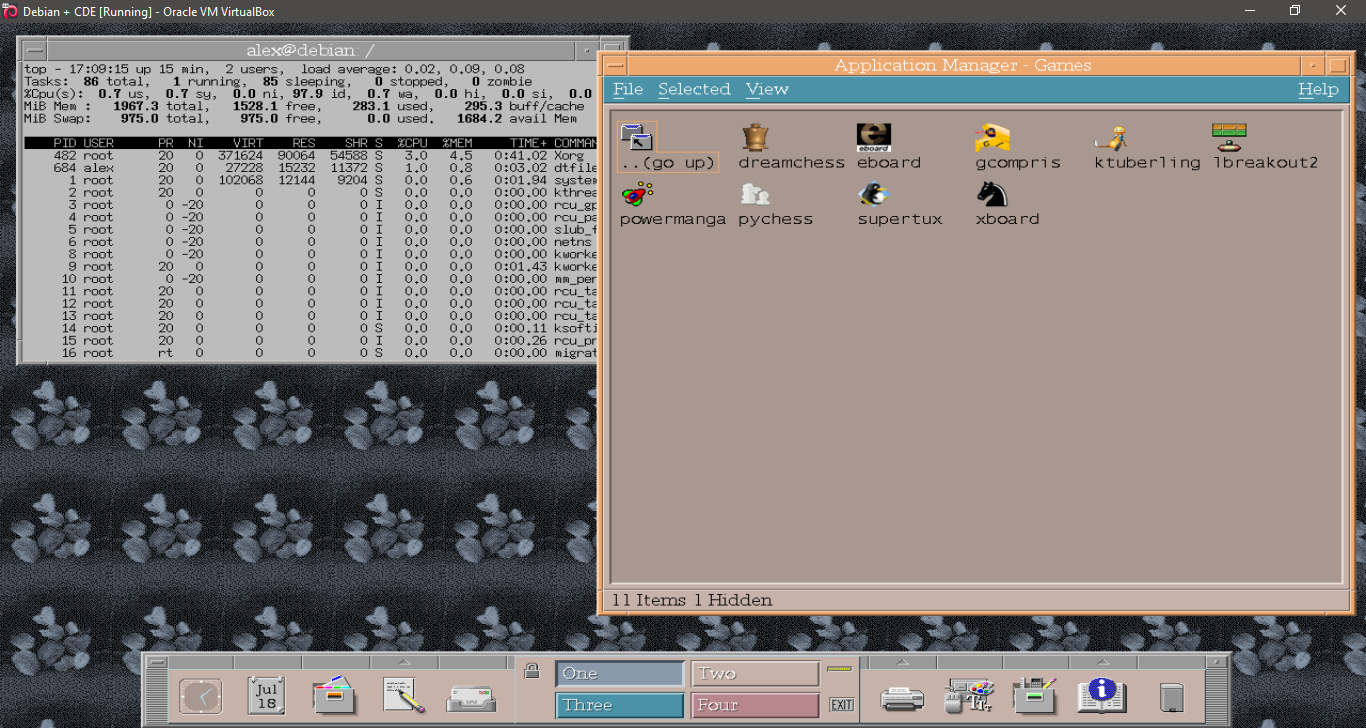Expand the Help subpanel arrow above the info book
Viewport: 1366px width, 728px height.
tap(1101, 662)
